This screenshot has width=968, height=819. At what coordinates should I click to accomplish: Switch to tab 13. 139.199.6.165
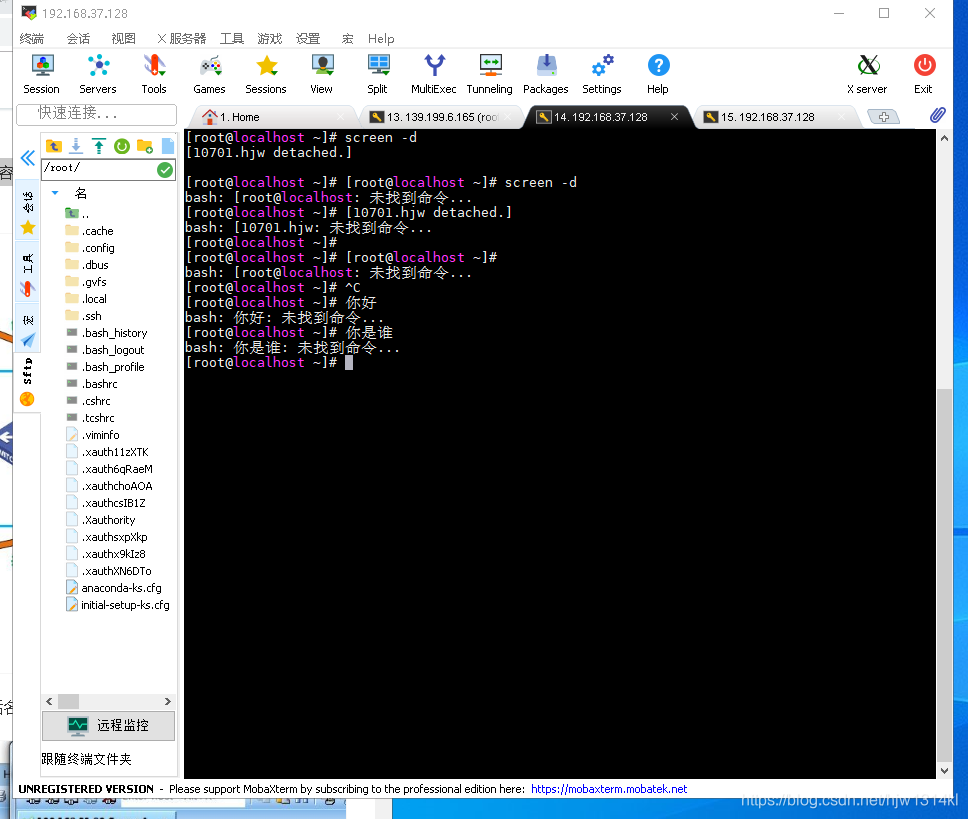[x=440, y=117]
